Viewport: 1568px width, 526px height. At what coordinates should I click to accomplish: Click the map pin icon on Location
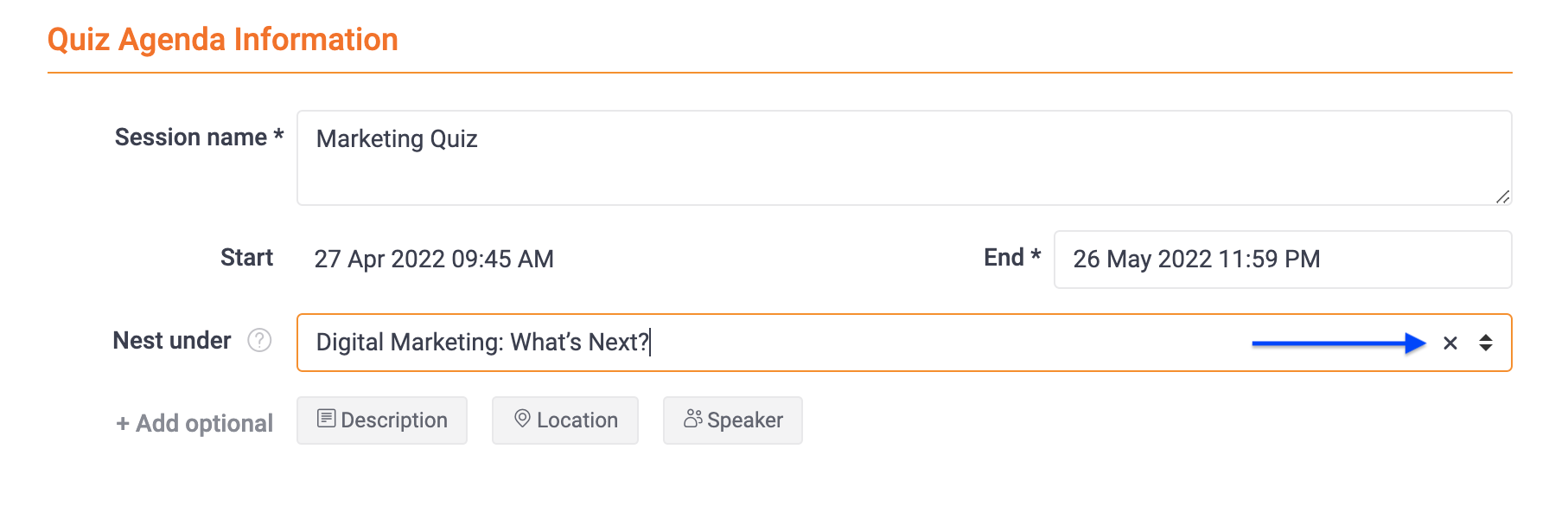[x=522, y=419]
